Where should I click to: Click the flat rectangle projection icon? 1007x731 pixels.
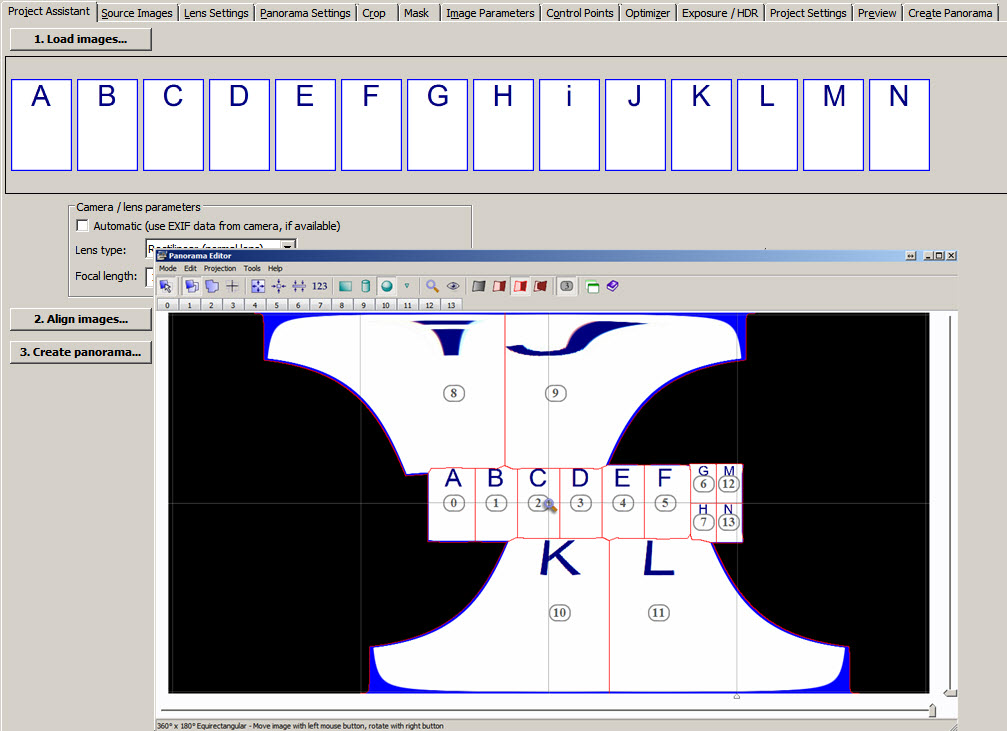tap(345, 286)
